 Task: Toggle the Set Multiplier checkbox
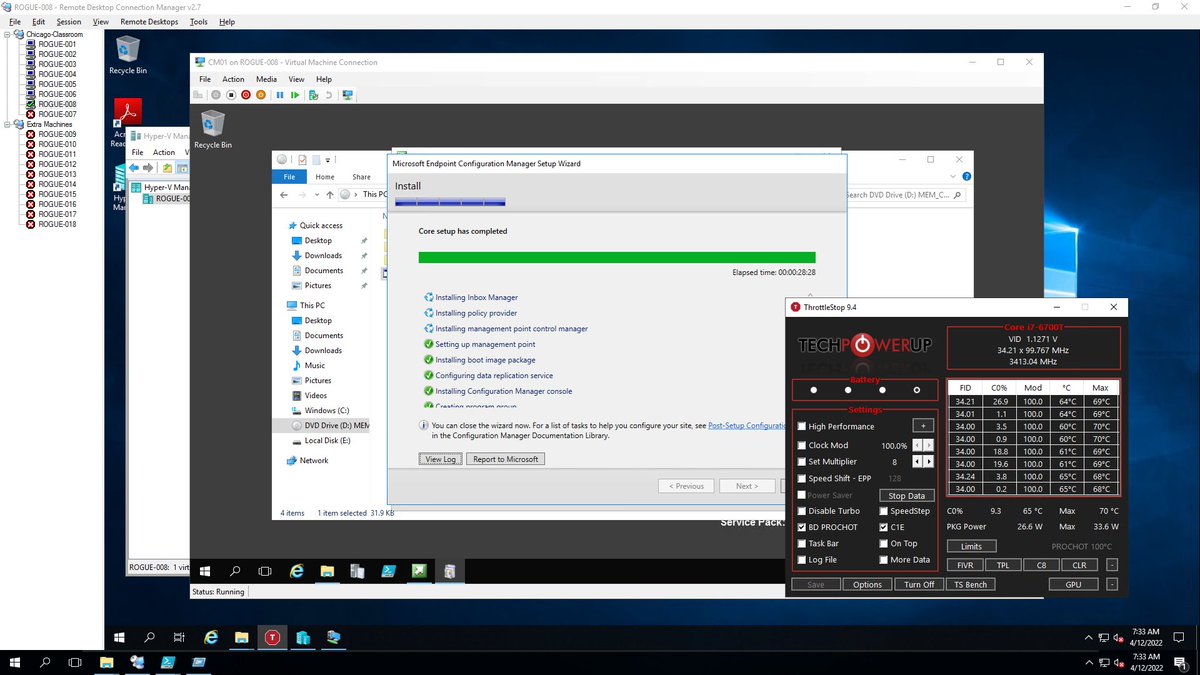coord(802,462)
